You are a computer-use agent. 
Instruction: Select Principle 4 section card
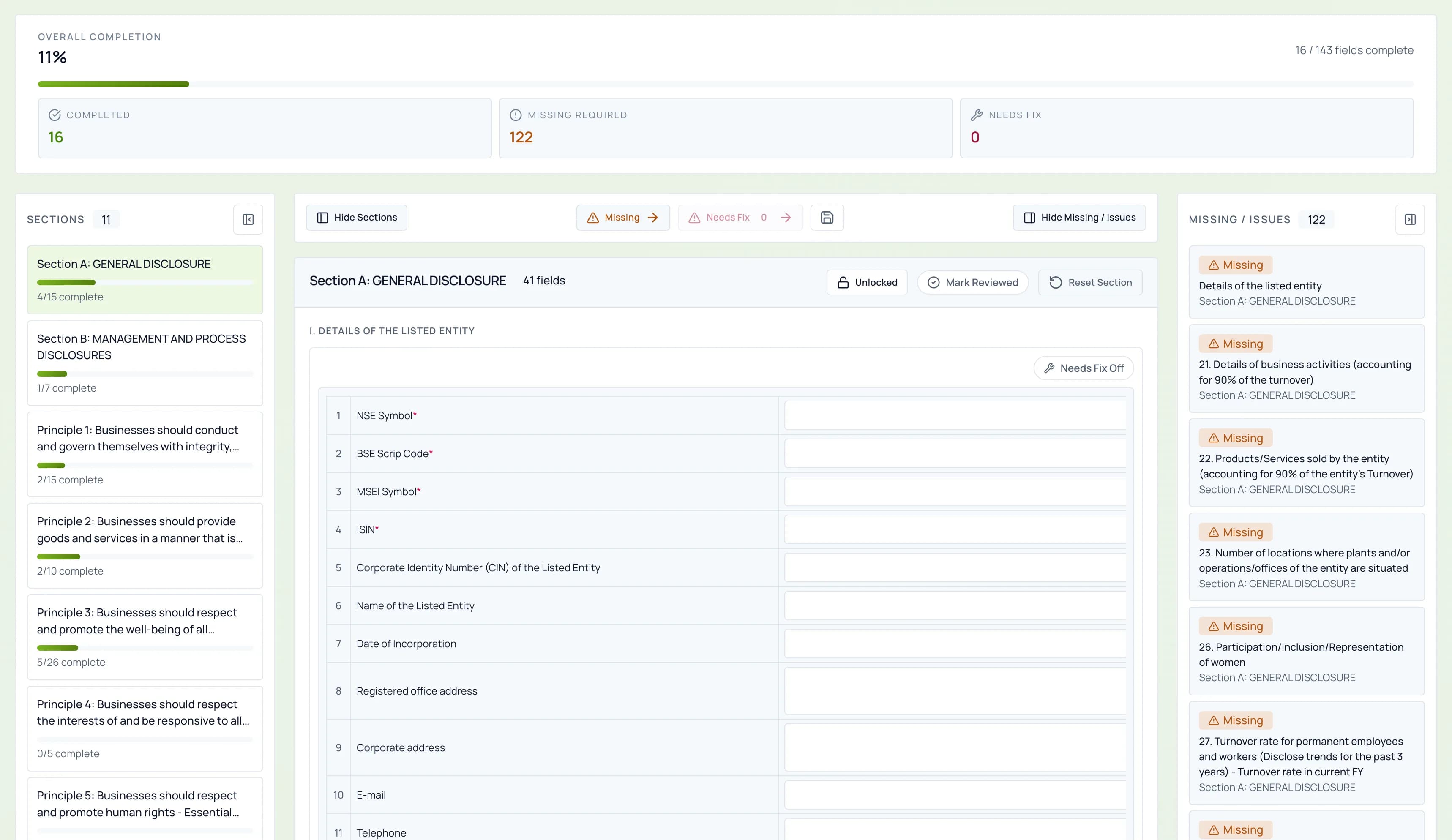pyautogui.click(x=145, y=728)
